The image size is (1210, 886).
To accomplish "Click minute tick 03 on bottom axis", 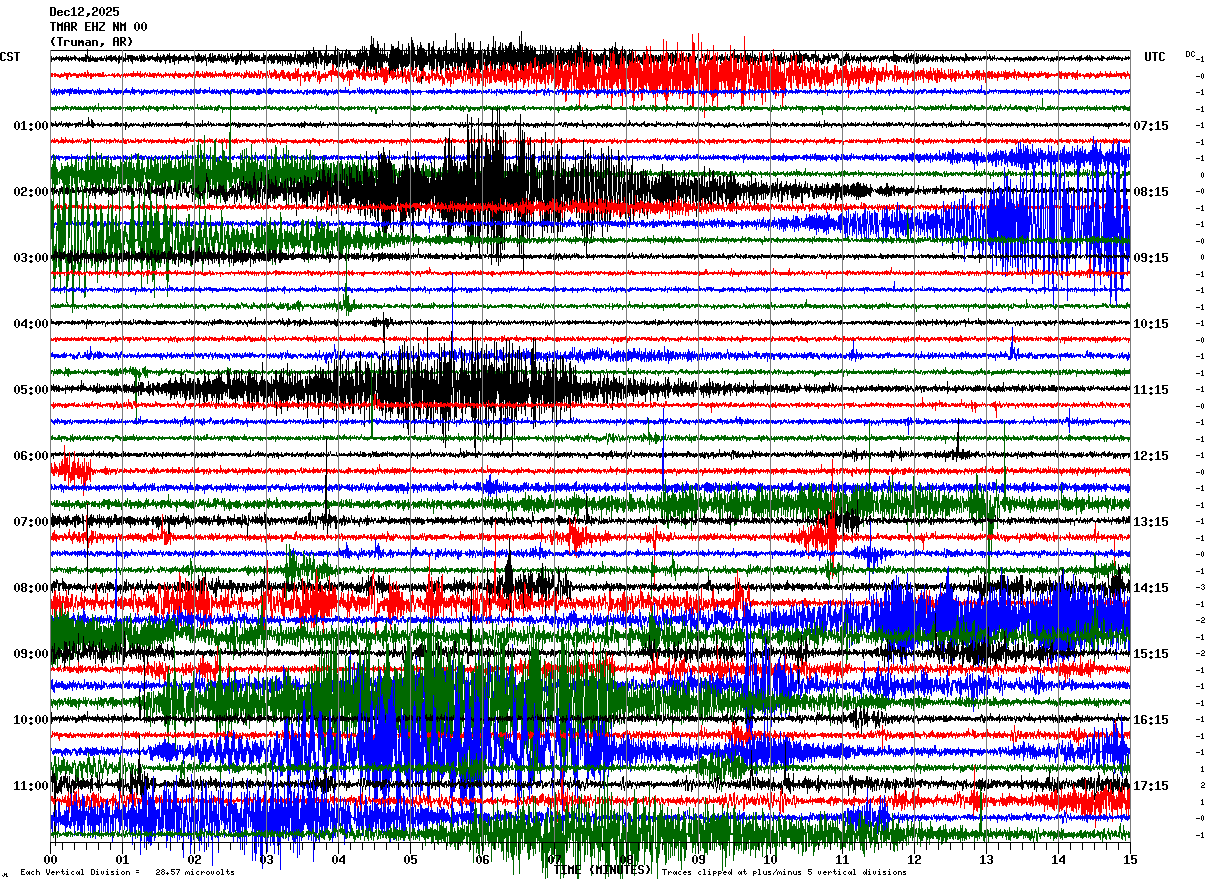I will coord(266,859).
